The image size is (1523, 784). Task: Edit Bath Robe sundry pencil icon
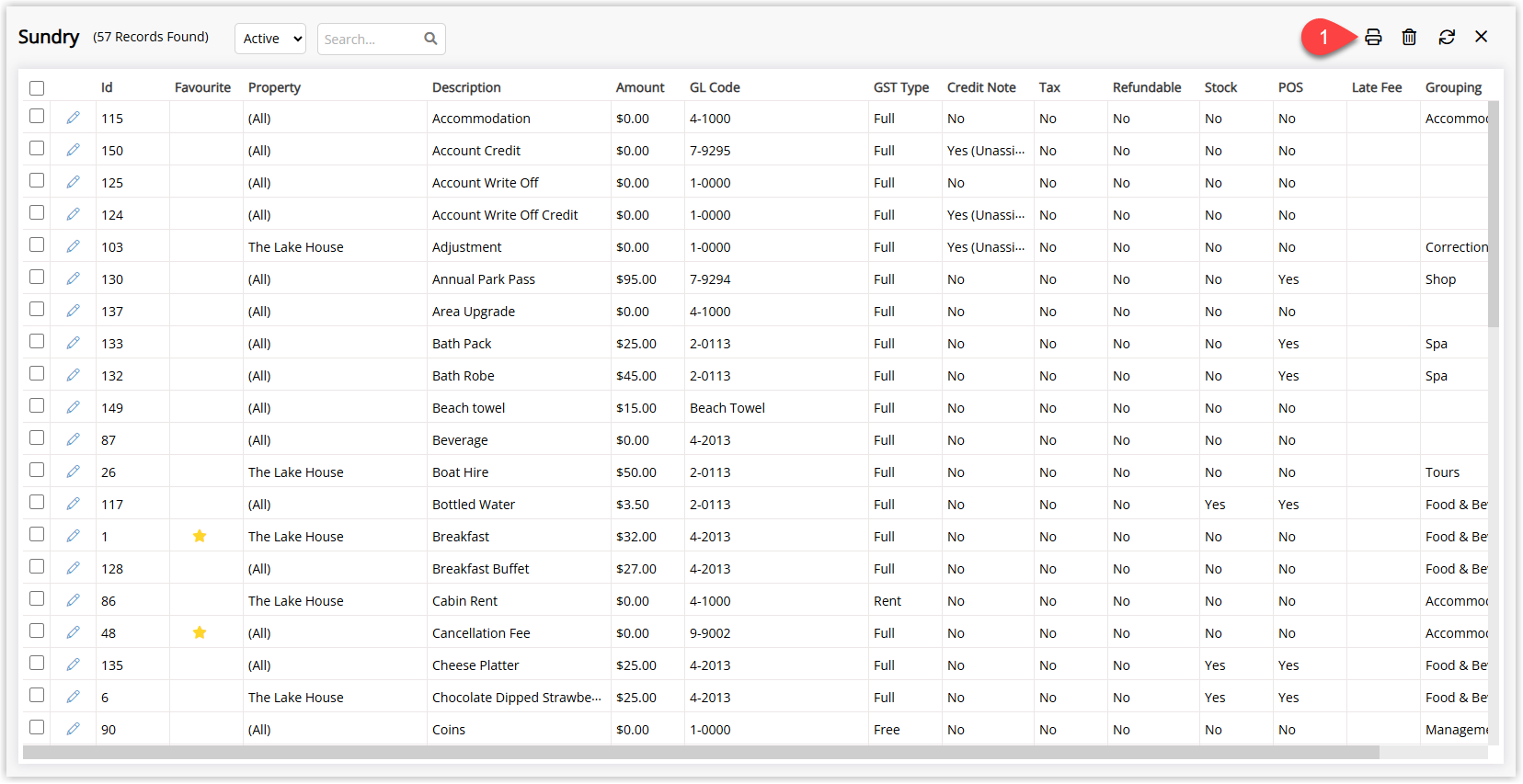(73, 375)
